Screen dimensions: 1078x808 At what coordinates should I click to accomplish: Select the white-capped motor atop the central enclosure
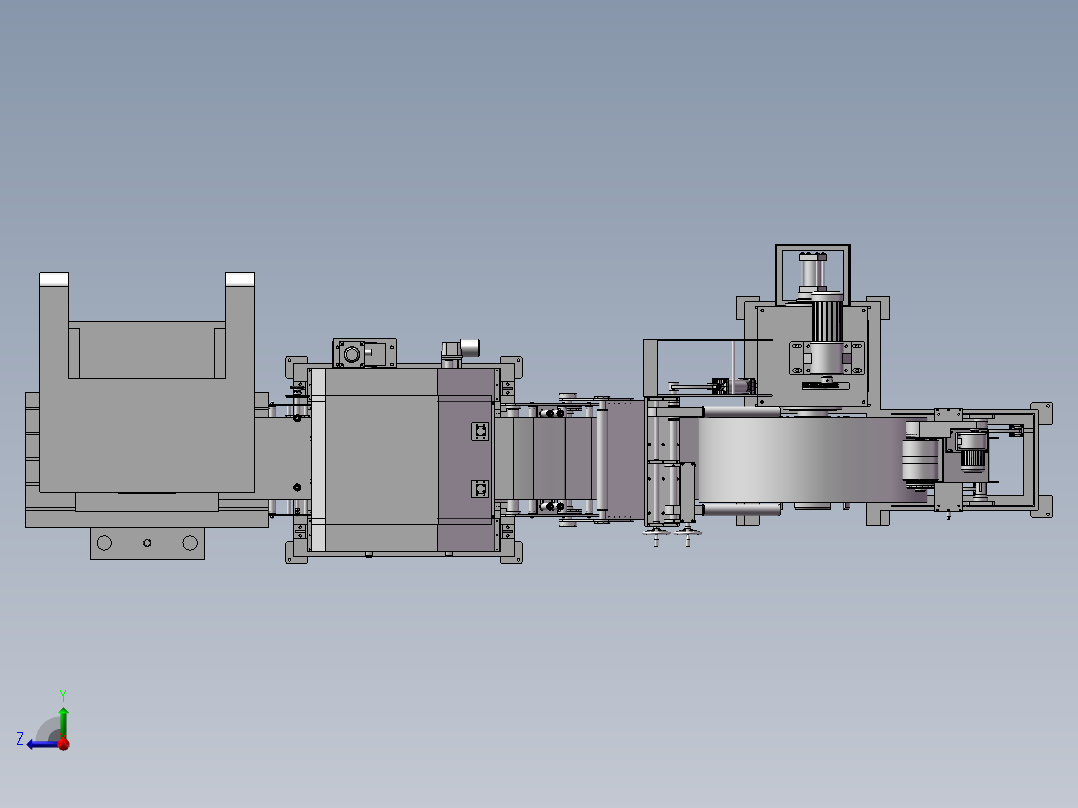[x=461, y=351]
